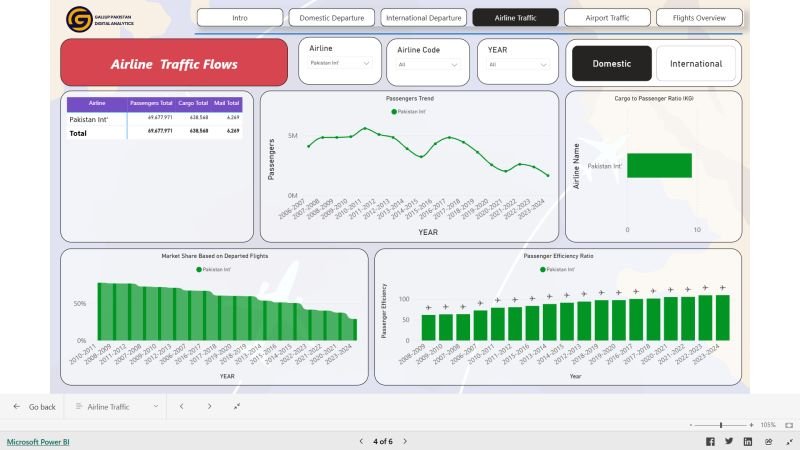Click the Gallup Pakistan logo icon
Image resolution: width=800 pixels, height=450 pixels.
(78, 18)
